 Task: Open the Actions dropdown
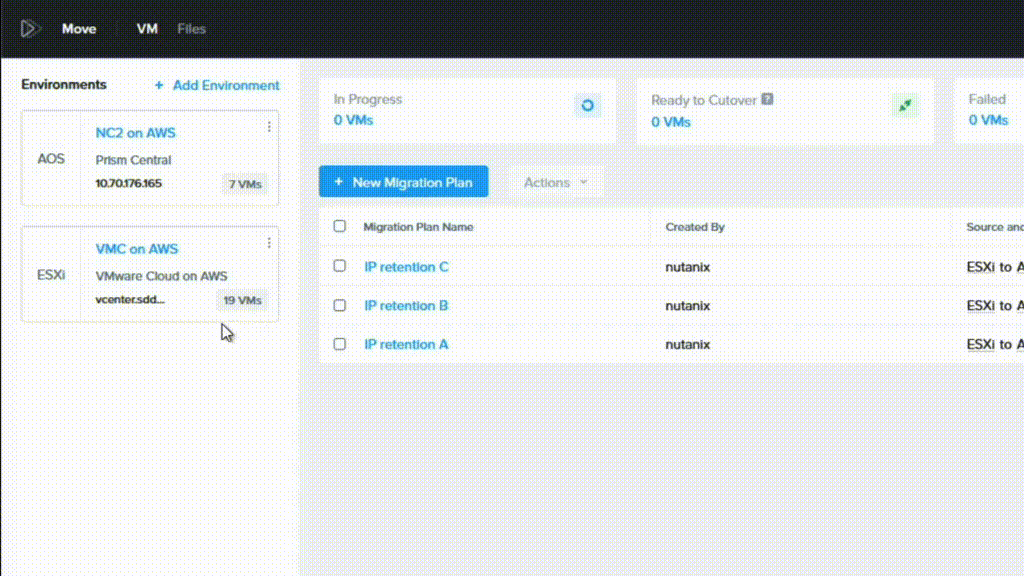pos(554,182)
